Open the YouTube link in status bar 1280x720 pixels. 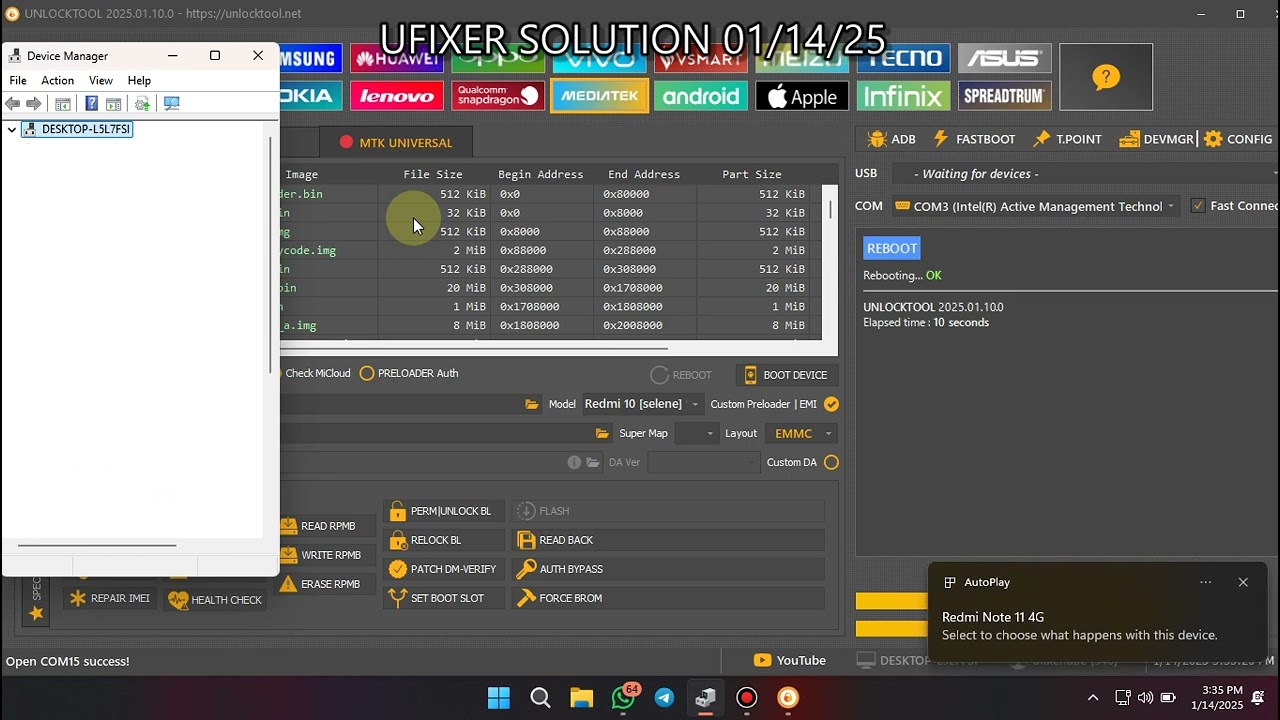tap(790, 660)
